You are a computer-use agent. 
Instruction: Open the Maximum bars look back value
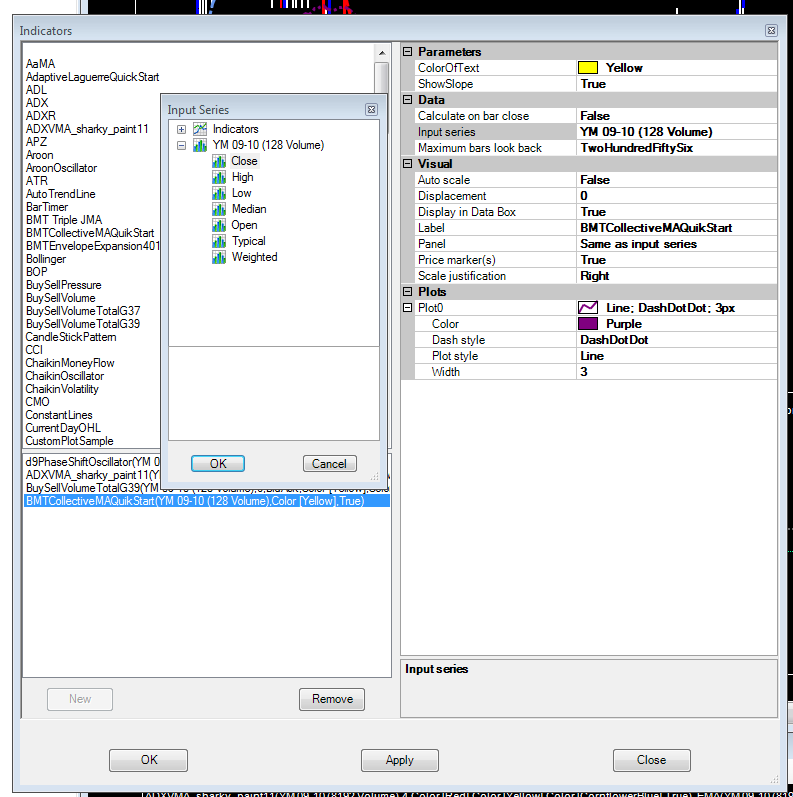click(677, 148)
